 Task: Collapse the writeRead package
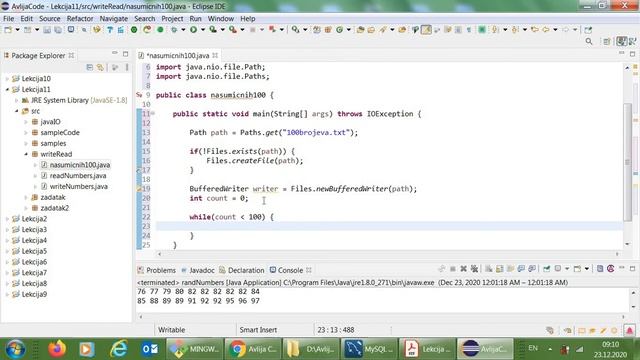coord(26,154)
